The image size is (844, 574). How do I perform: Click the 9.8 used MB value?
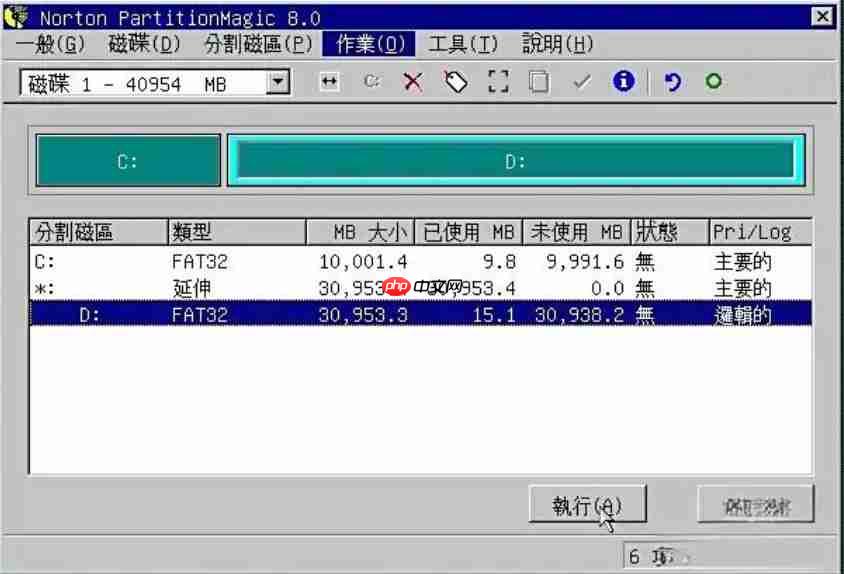[x=500, y=262]
